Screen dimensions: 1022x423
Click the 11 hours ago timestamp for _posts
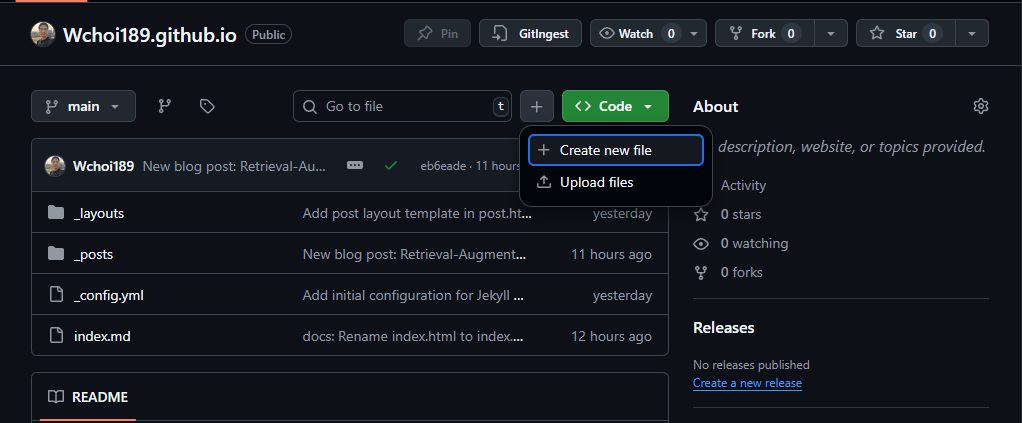(x=611, y=254)
